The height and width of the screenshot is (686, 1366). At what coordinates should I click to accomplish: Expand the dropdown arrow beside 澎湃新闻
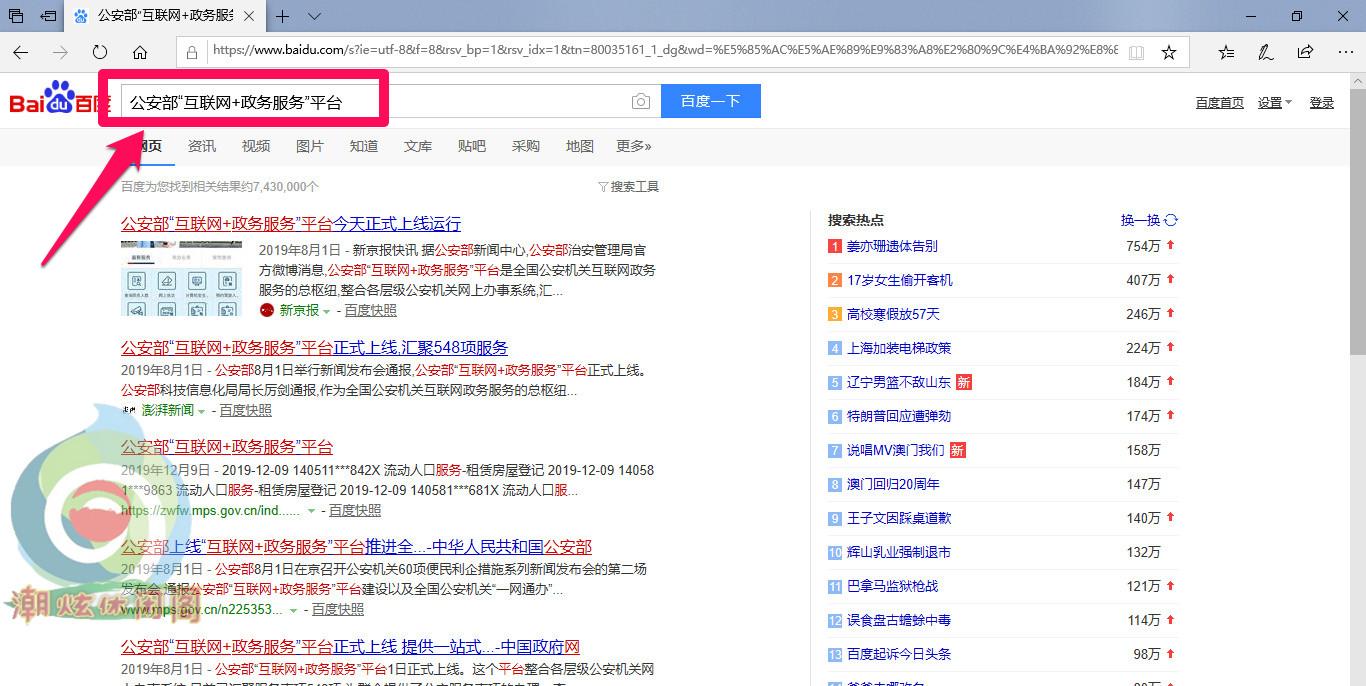tap(201, 411)
